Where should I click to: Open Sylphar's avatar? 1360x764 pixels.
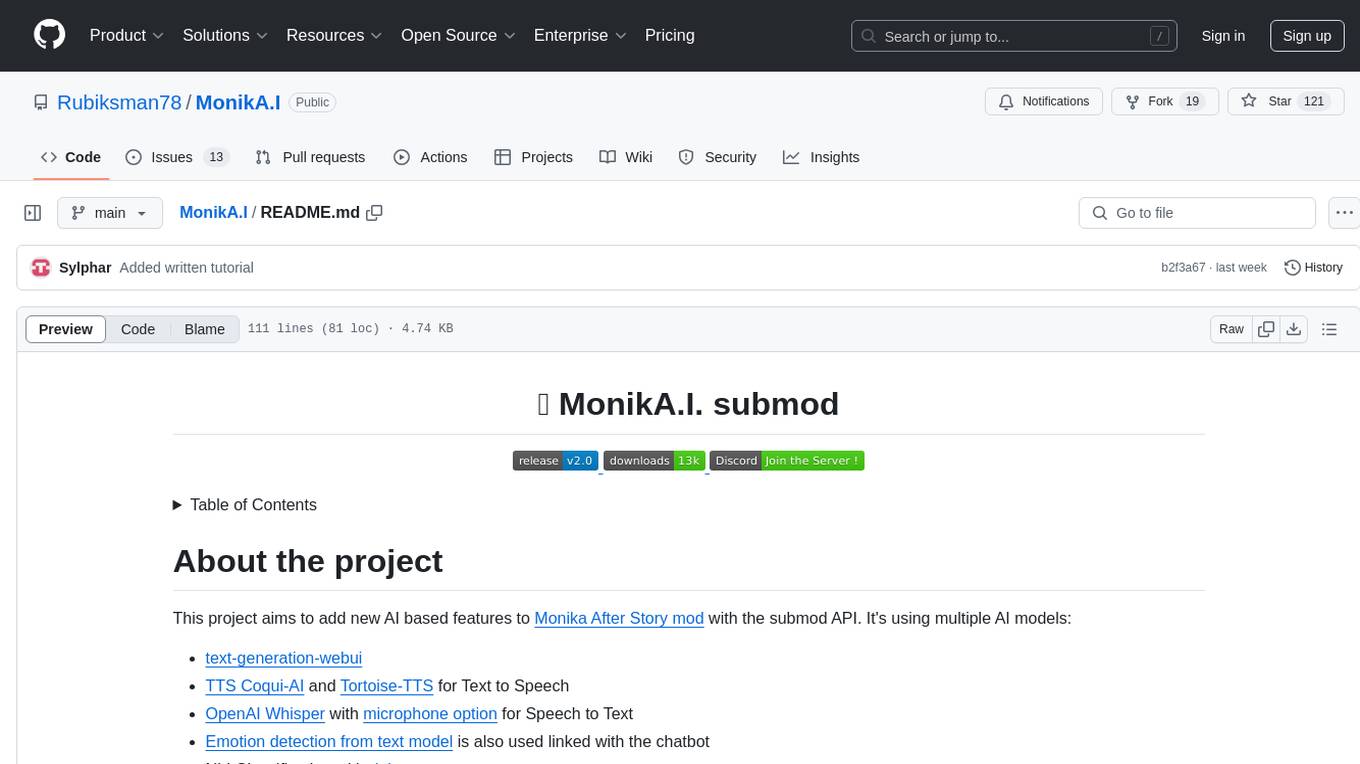point(41,267)
